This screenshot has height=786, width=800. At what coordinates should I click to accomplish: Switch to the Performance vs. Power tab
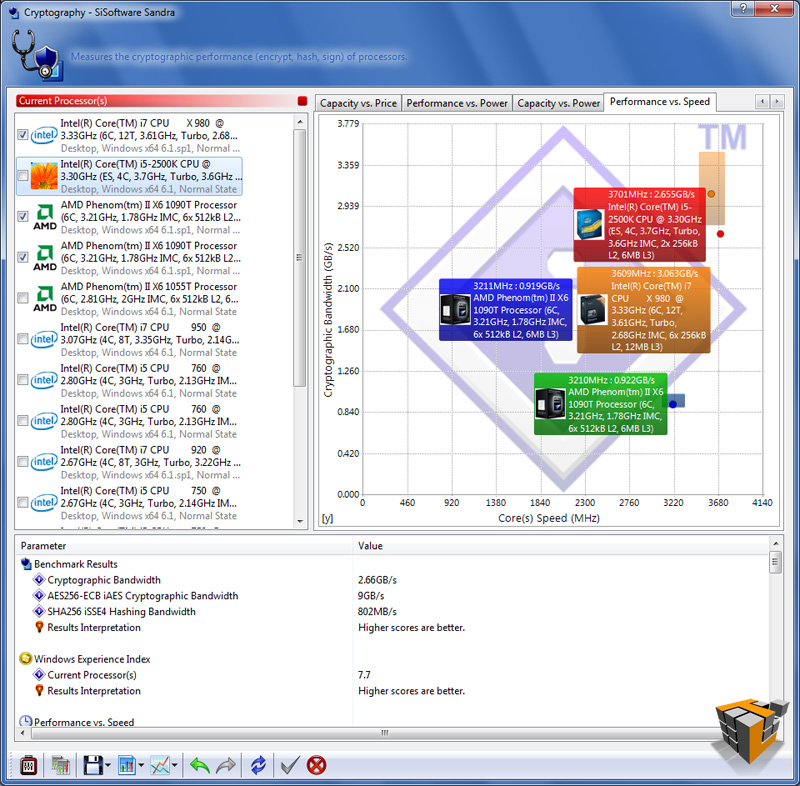point(457,103)
